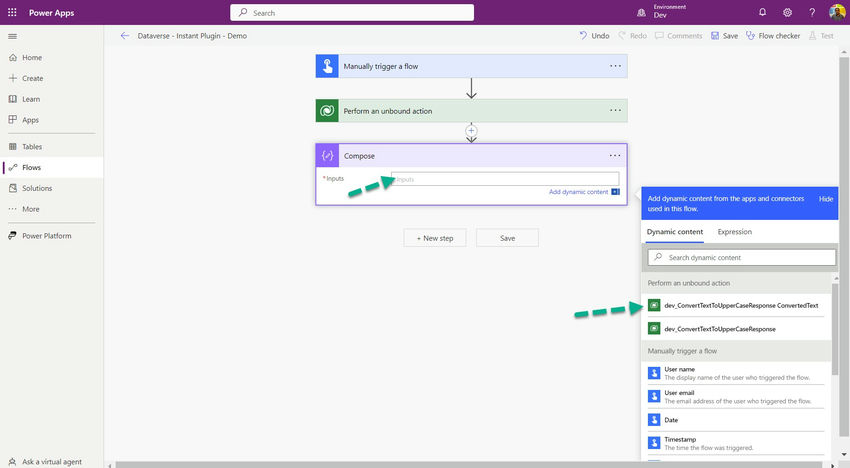The height and width of the screenshot is (468, 850).
Task: Select dev_ConvertTextToUpperCaseResponse item without ConvertedText
Action: (x=736, y=329)
